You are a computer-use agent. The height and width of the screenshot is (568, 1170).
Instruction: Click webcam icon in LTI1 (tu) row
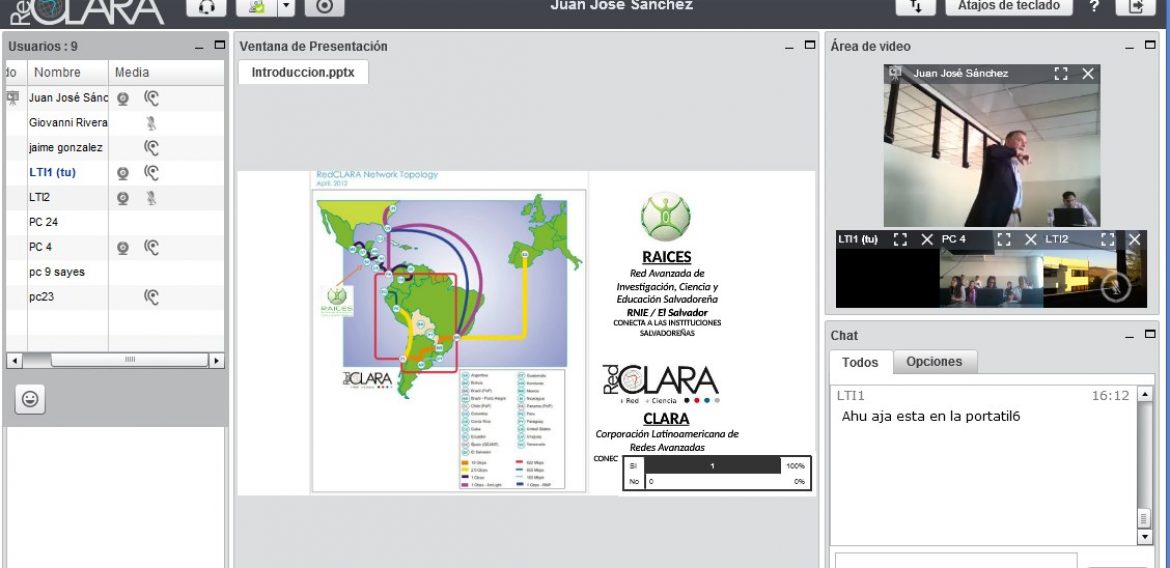pyautogui.click(x=122, y=173)
